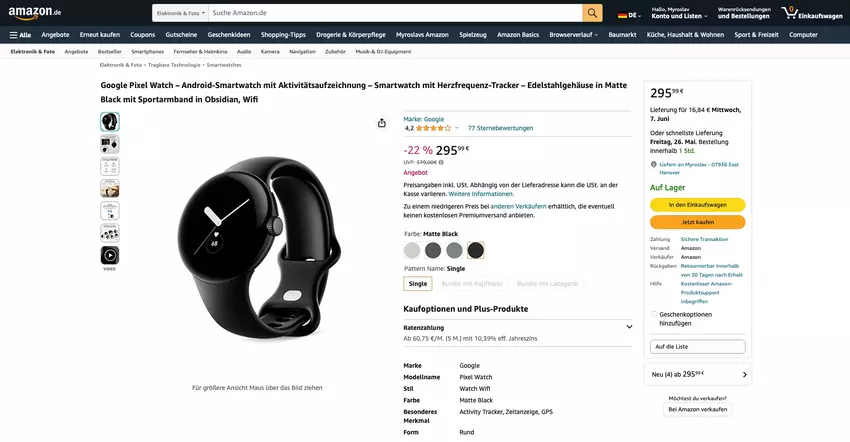This screenshot has width=850, height=442.
Task: Go to Smartphones category tab
Action: pyautogui.click(x=147, y=51)
